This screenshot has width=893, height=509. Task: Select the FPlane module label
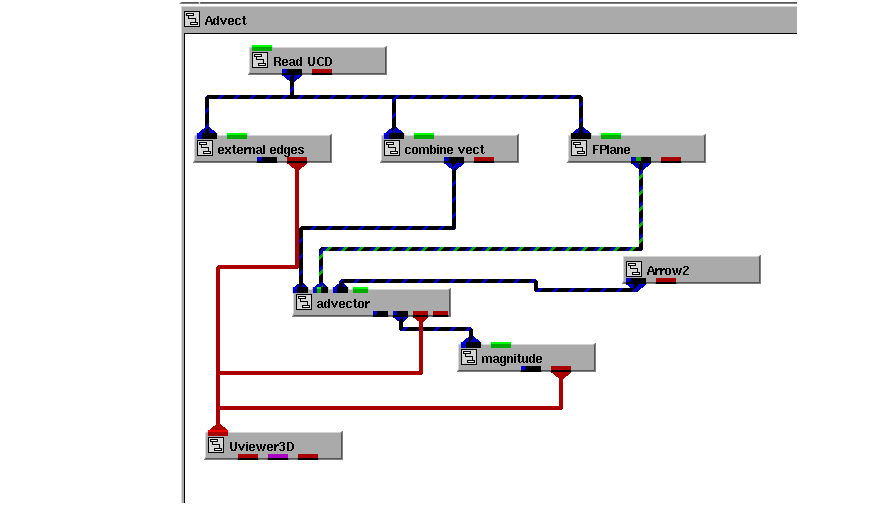611,150
